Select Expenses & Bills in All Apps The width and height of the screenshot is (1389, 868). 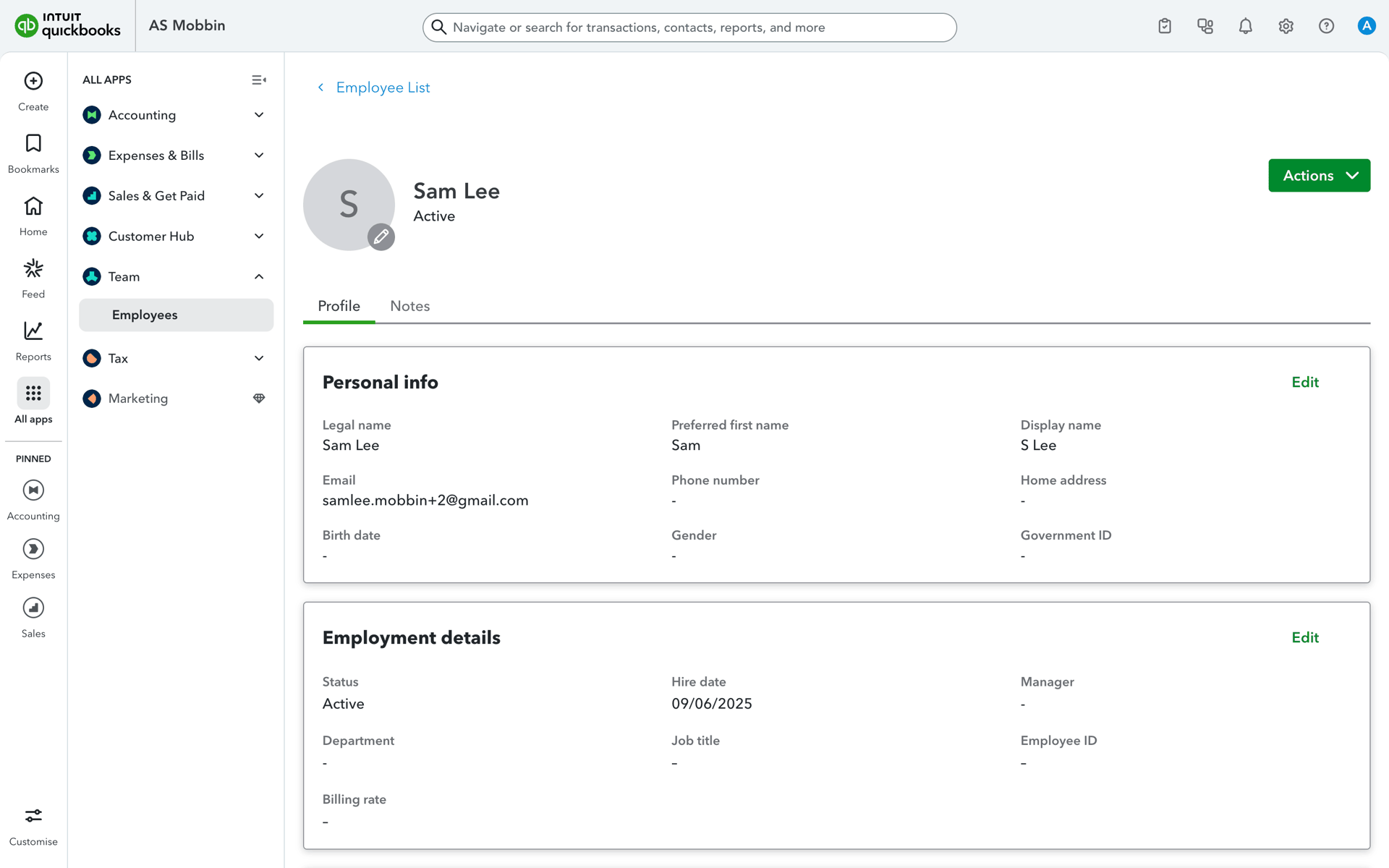(176, 156)
